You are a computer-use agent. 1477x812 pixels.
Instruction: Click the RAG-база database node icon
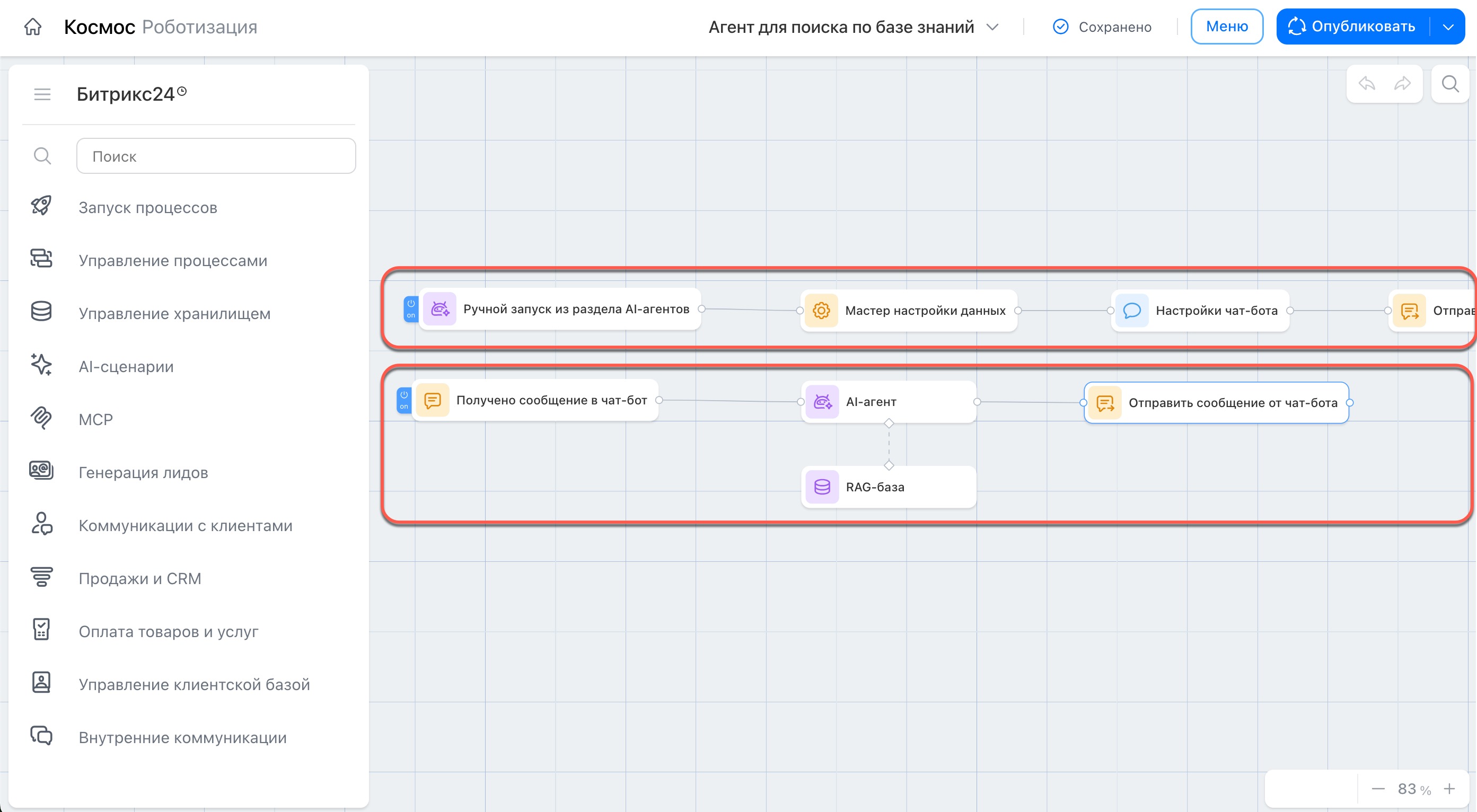coord(822,487)
